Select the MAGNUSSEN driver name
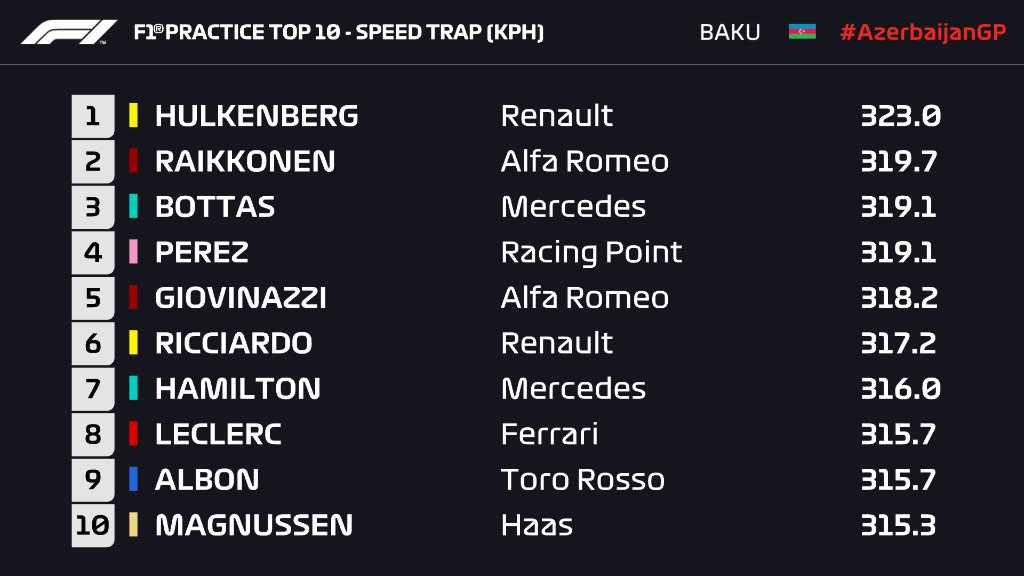Screen dimensions: 1024x576 [254, 525]
